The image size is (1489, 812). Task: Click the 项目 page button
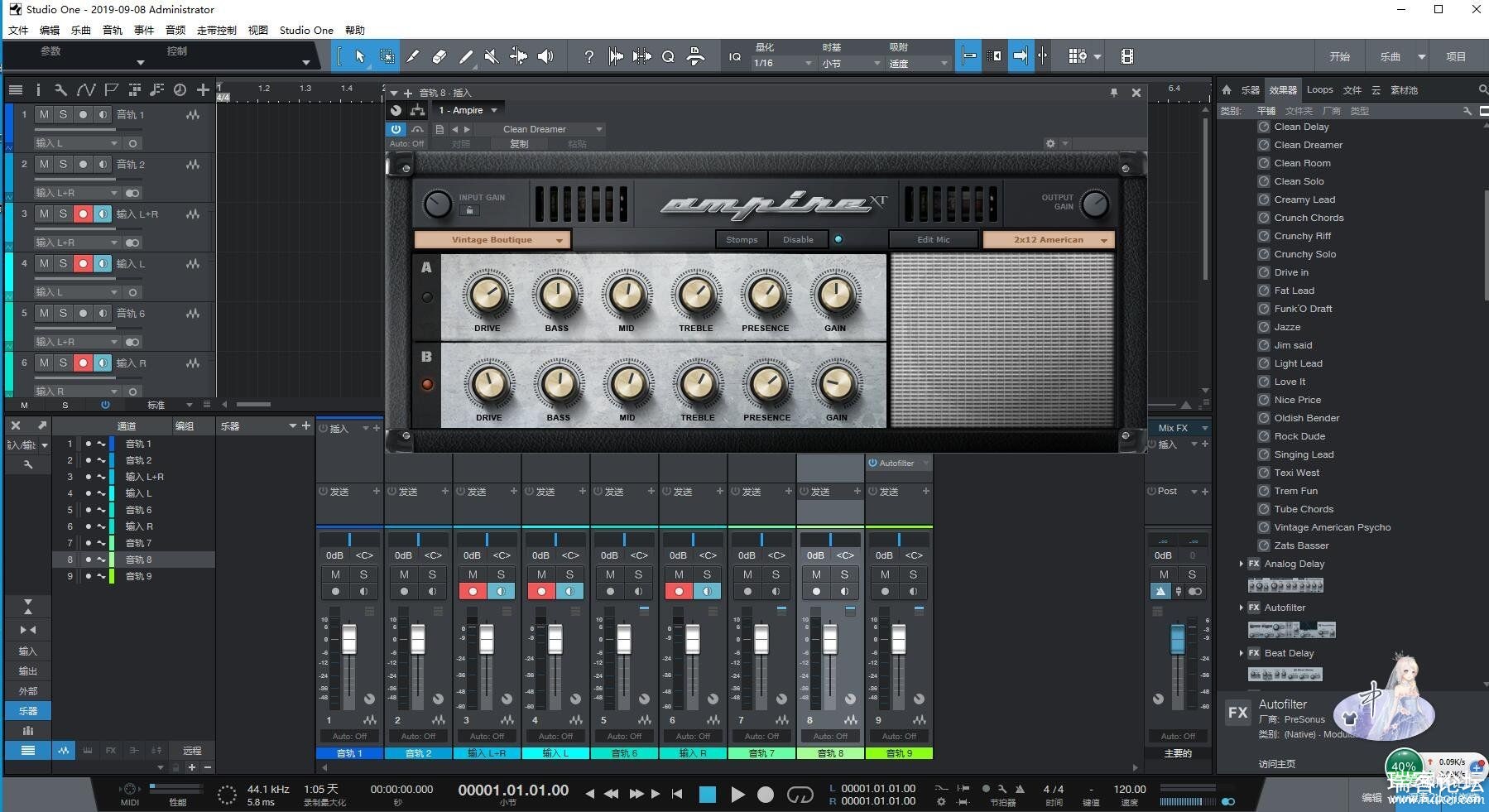(1456, 56)
